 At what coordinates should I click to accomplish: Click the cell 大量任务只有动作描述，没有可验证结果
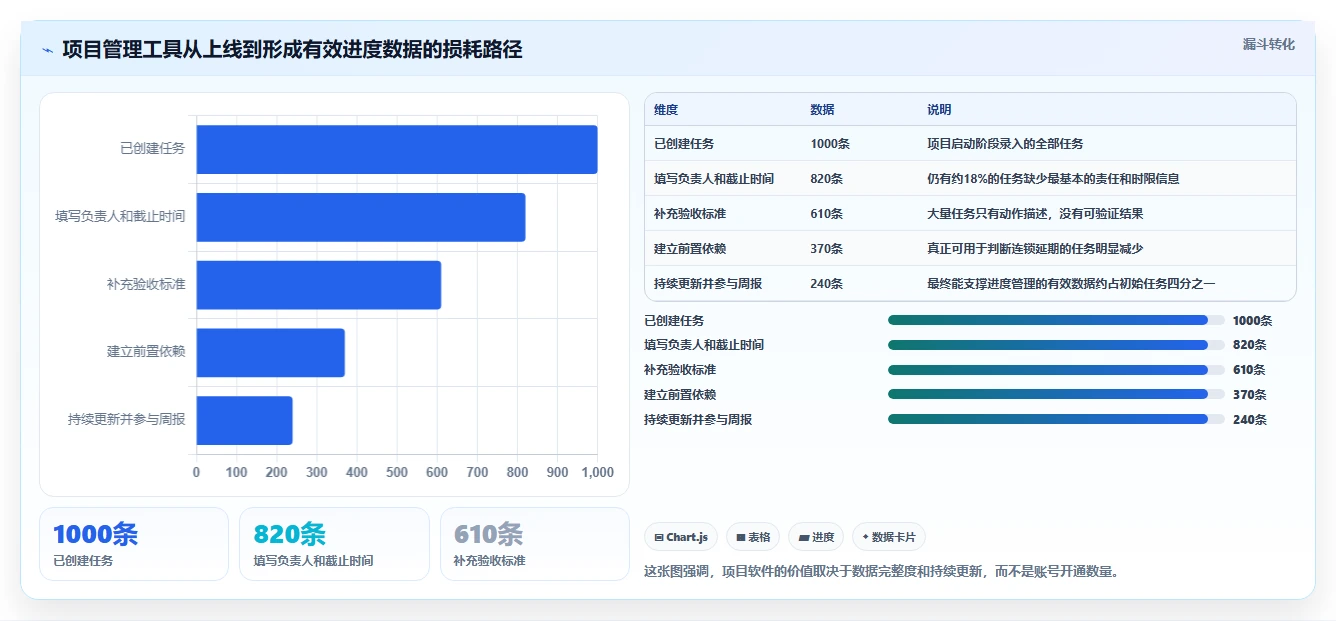[x=1035, y=214]
